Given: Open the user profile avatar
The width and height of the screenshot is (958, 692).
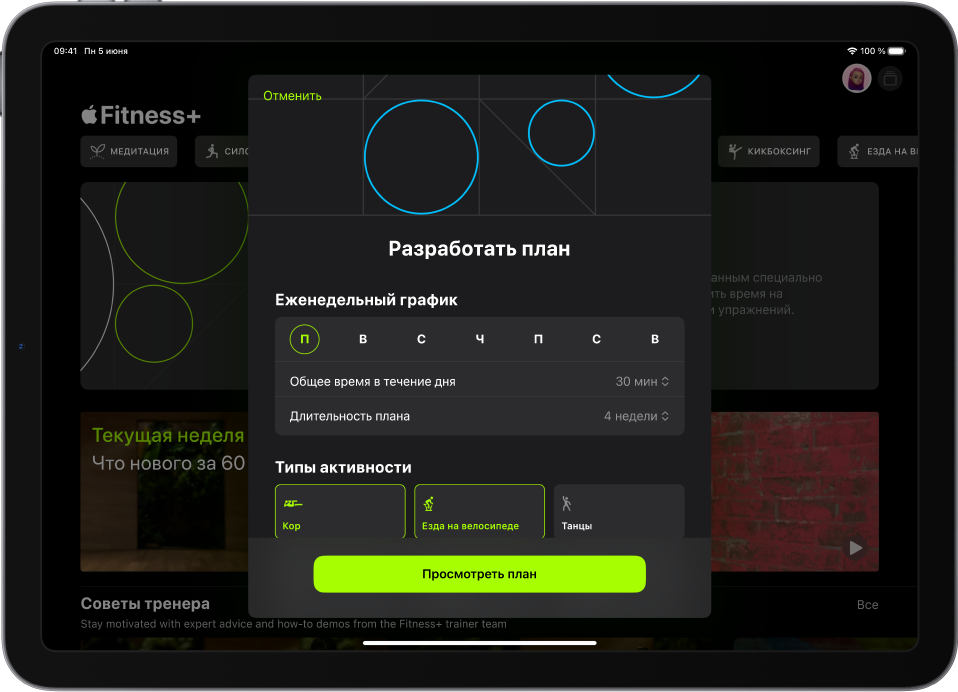Looking at the screenshot, I should point(857,78).
